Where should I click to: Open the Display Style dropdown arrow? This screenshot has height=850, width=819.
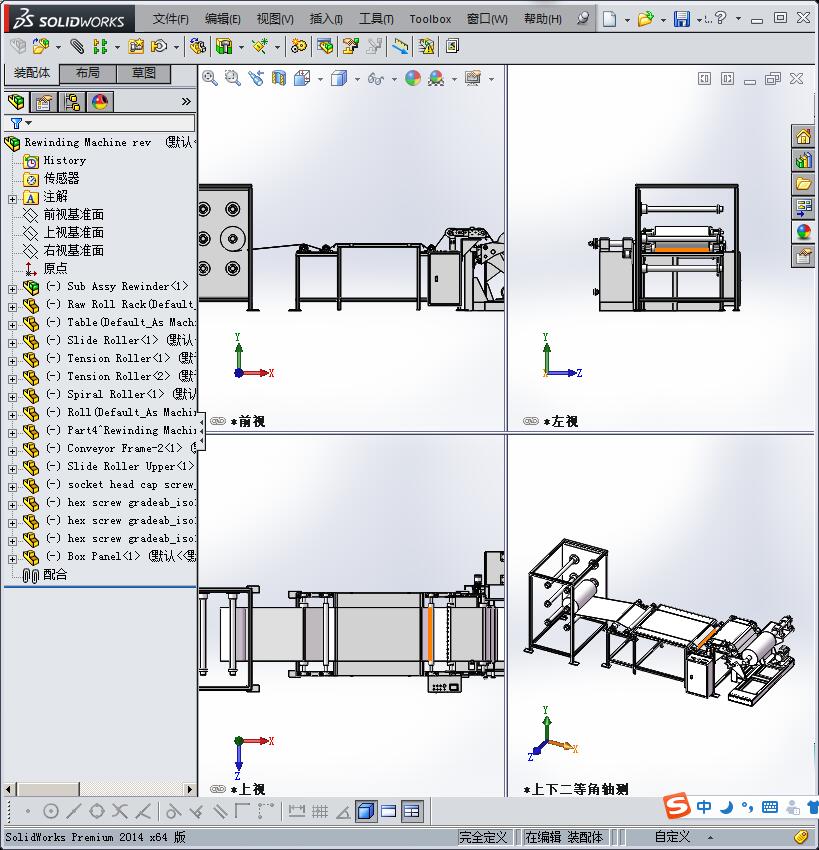click(357, 79)
